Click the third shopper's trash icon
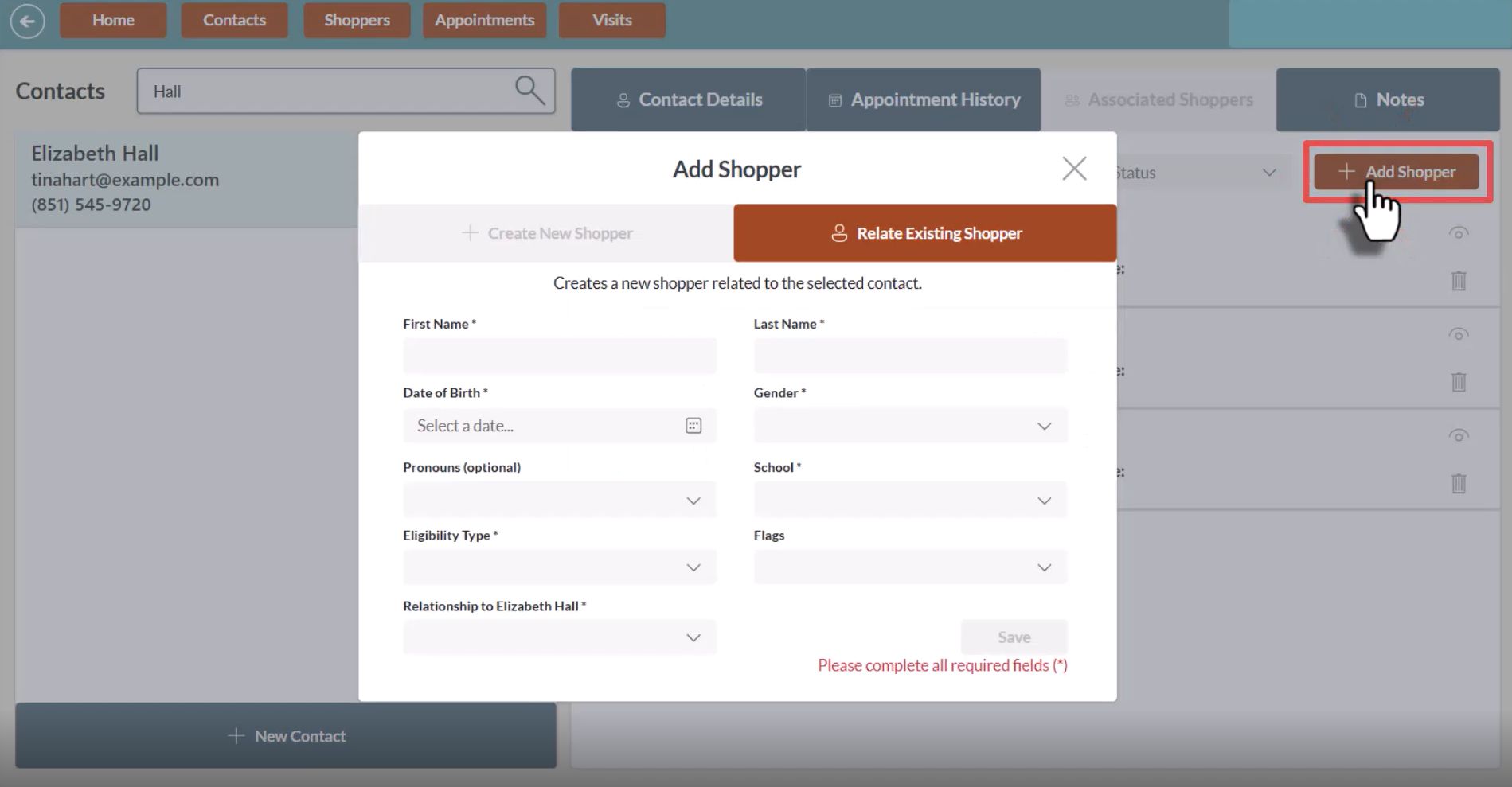This screenshot has width=1512, height=787. [x=1459, y=483]
